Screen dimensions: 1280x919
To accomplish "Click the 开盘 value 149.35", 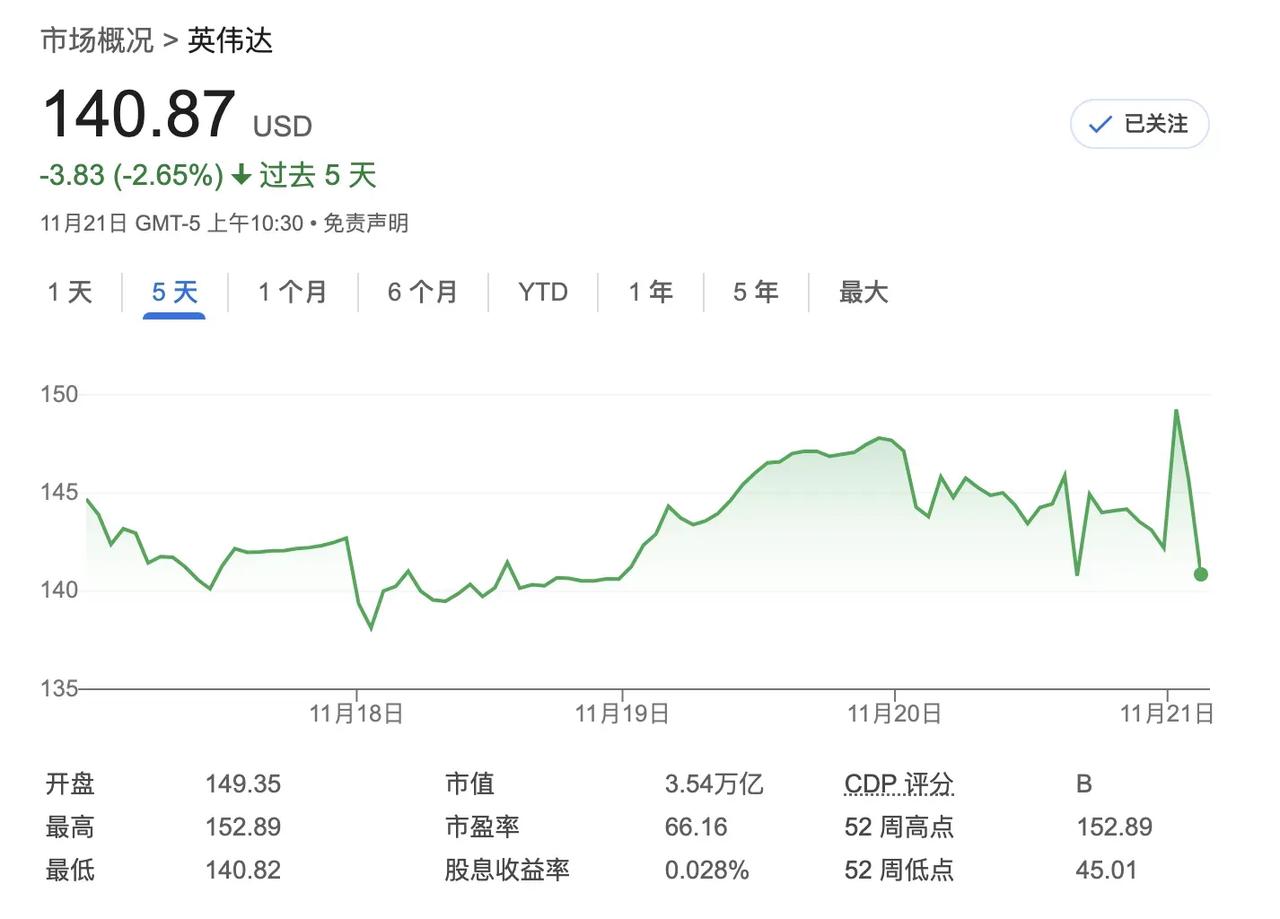I will 243,784.
